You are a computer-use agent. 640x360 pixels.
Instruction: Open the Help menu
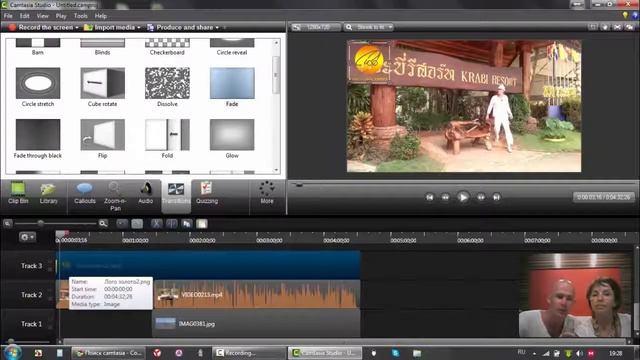100,16
